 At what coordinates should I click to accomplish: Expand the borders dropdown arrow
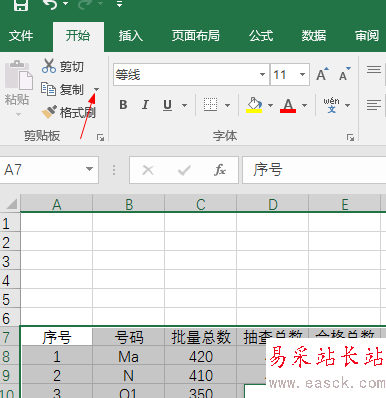(x=228, y=105)
